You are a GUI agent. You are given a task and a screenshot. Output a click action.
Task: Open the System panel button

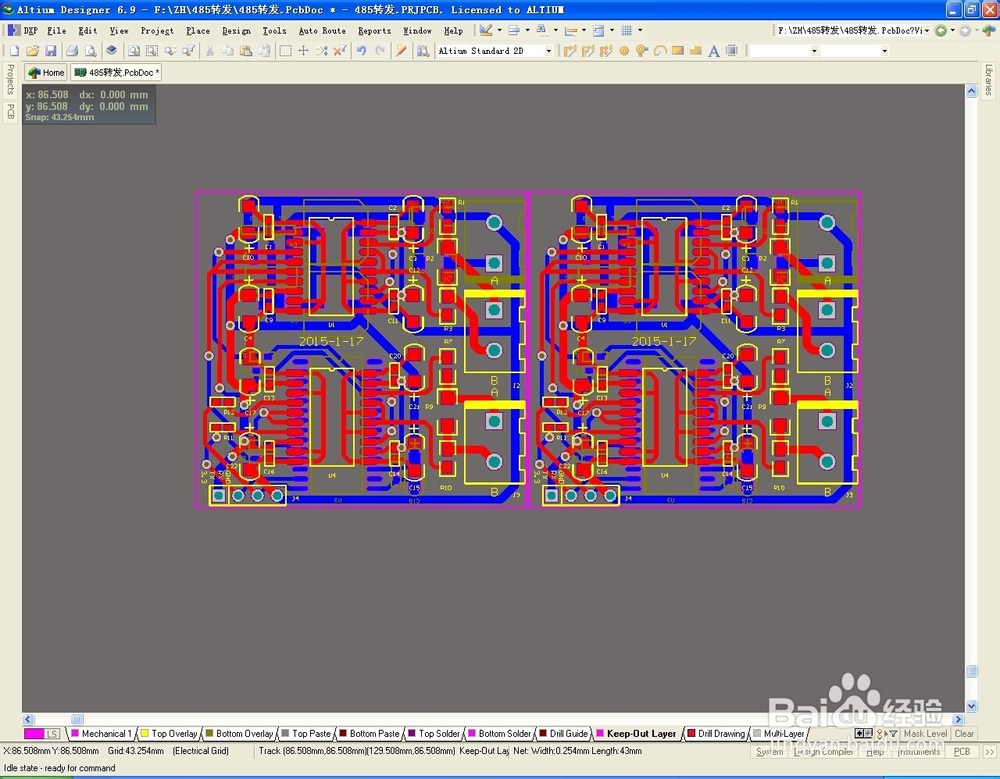pyautogui.click(x=769, y=752)
